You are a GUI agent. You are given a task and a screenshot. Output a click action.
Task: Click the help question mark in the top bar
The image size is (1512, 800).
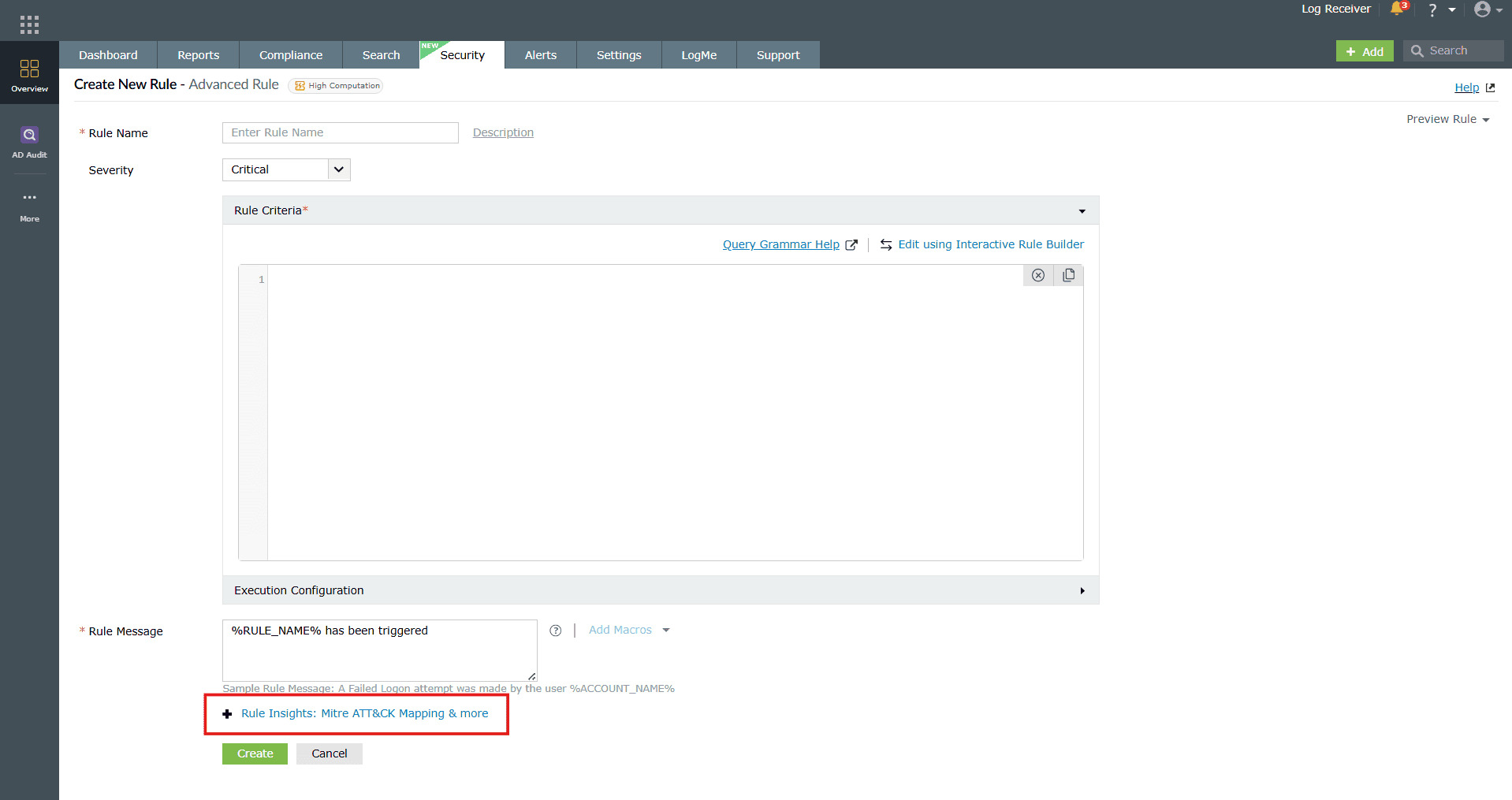tap(1431, 10)
